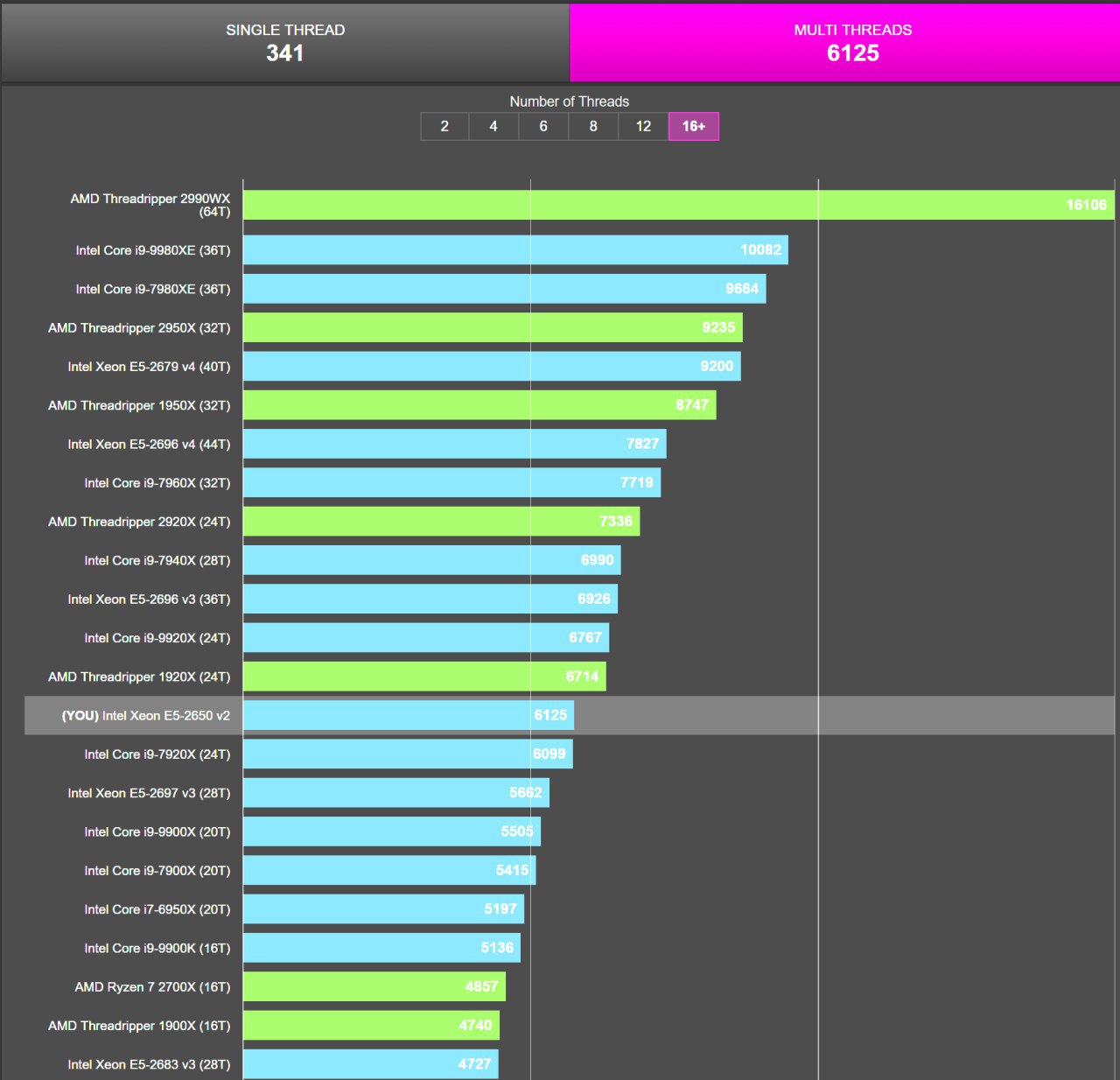Click the 6714 score bar
1120x1080 pixels.
point(424,676)
